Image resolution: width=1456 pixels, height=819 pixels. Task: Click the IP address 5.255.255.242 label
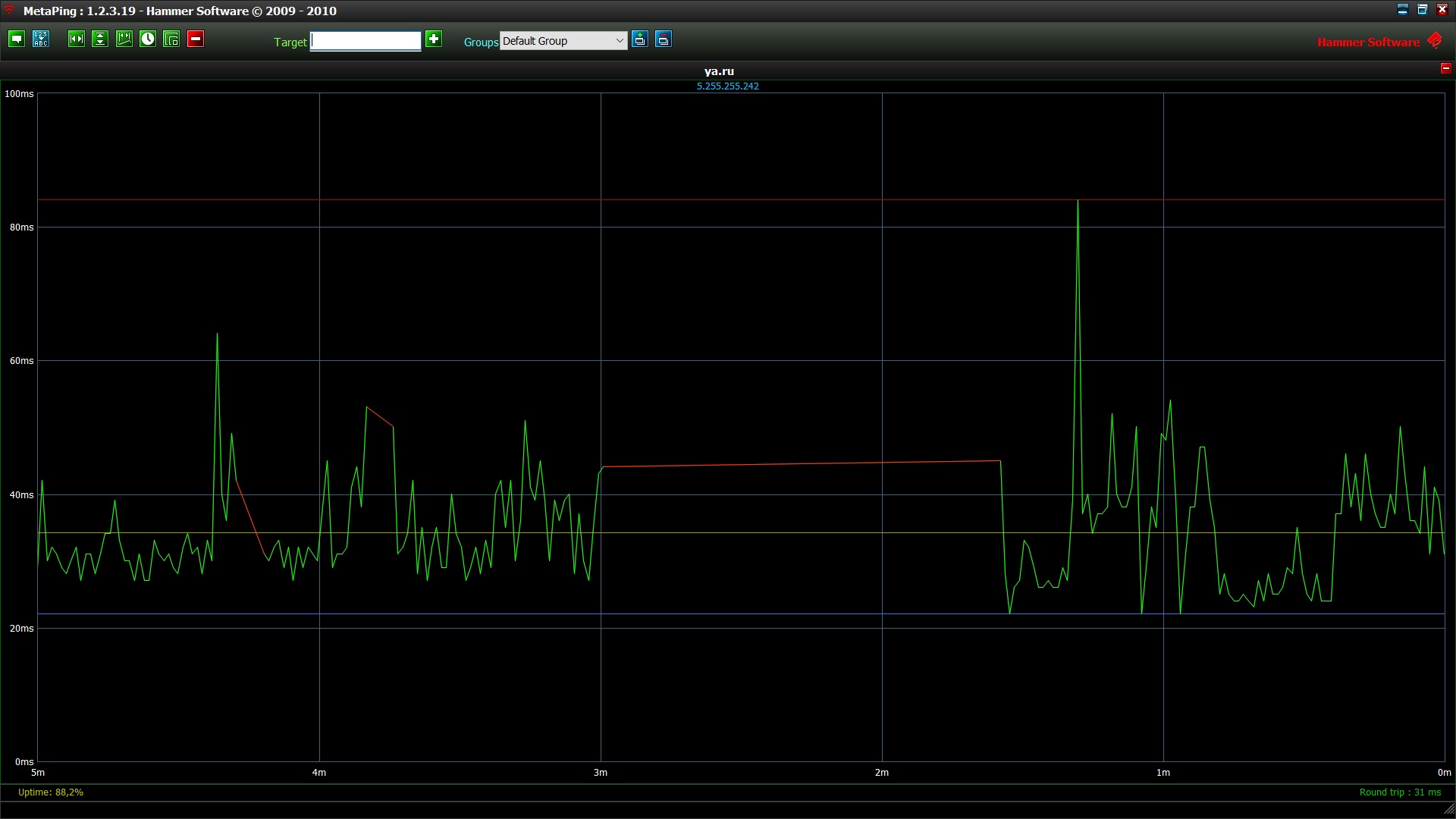[x=727, y=86]
